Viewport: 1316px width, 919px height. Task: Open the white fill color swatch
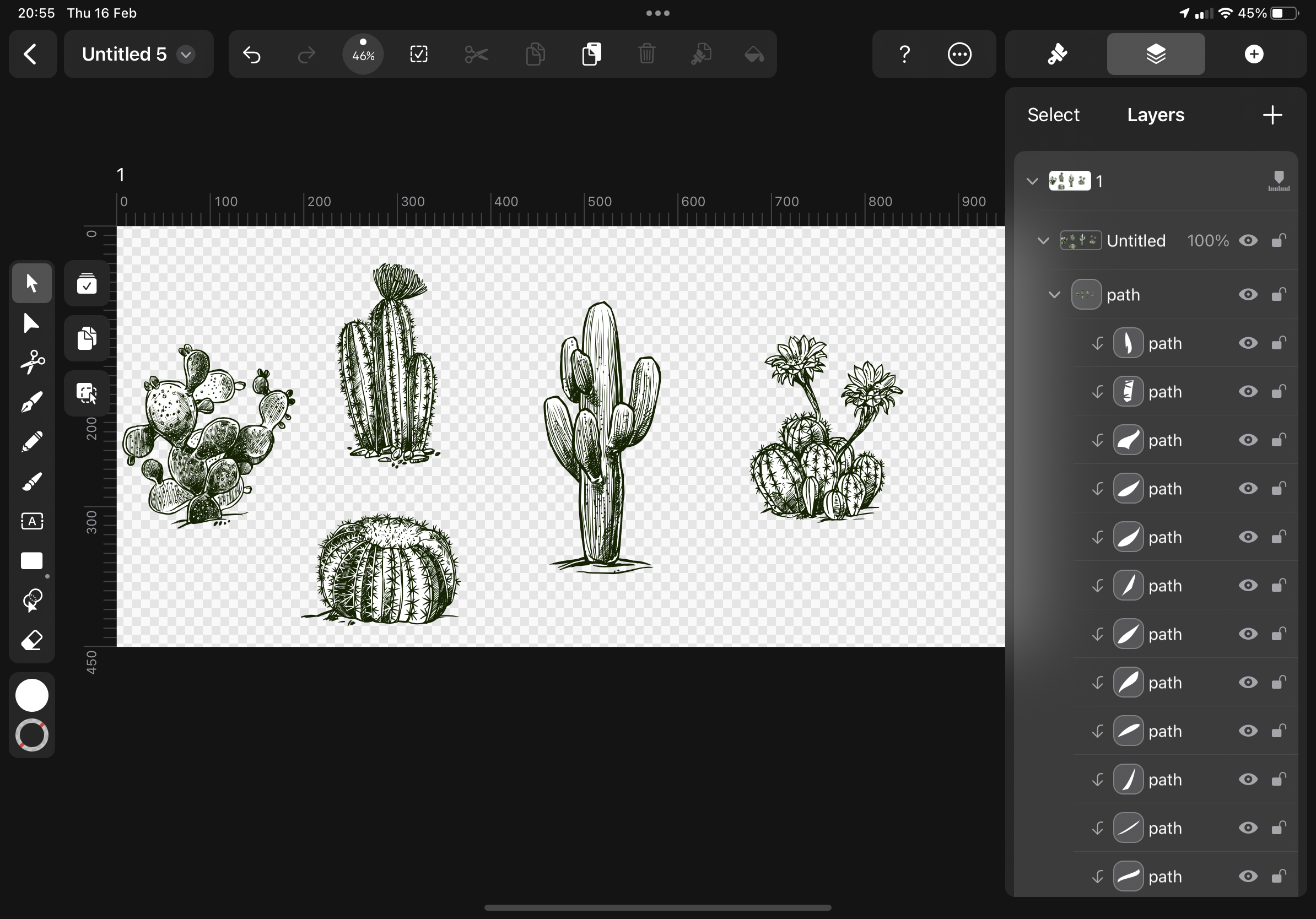[x=32, y=695]
